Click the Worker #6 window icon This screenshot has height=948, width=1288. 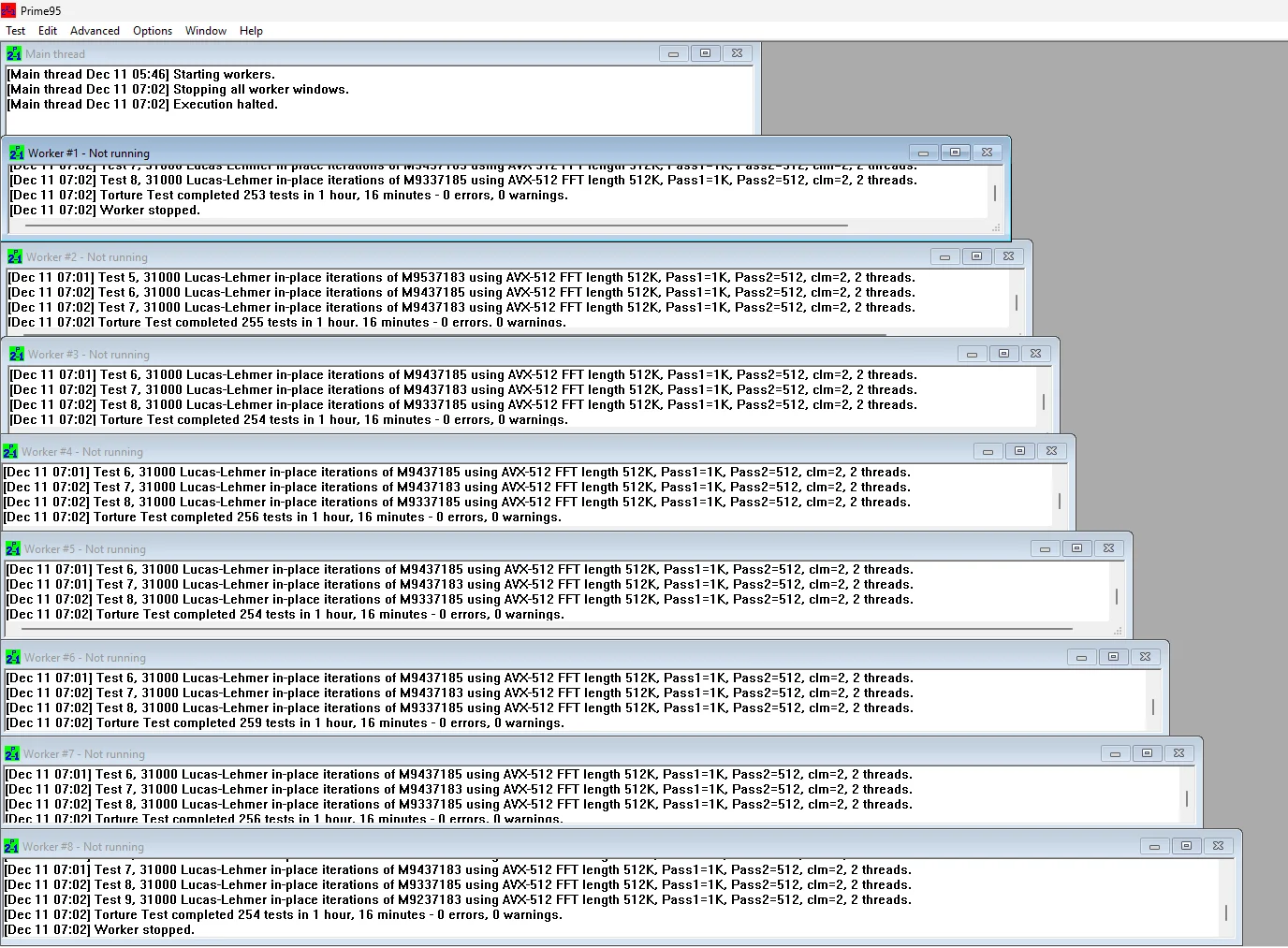(13, 657)
